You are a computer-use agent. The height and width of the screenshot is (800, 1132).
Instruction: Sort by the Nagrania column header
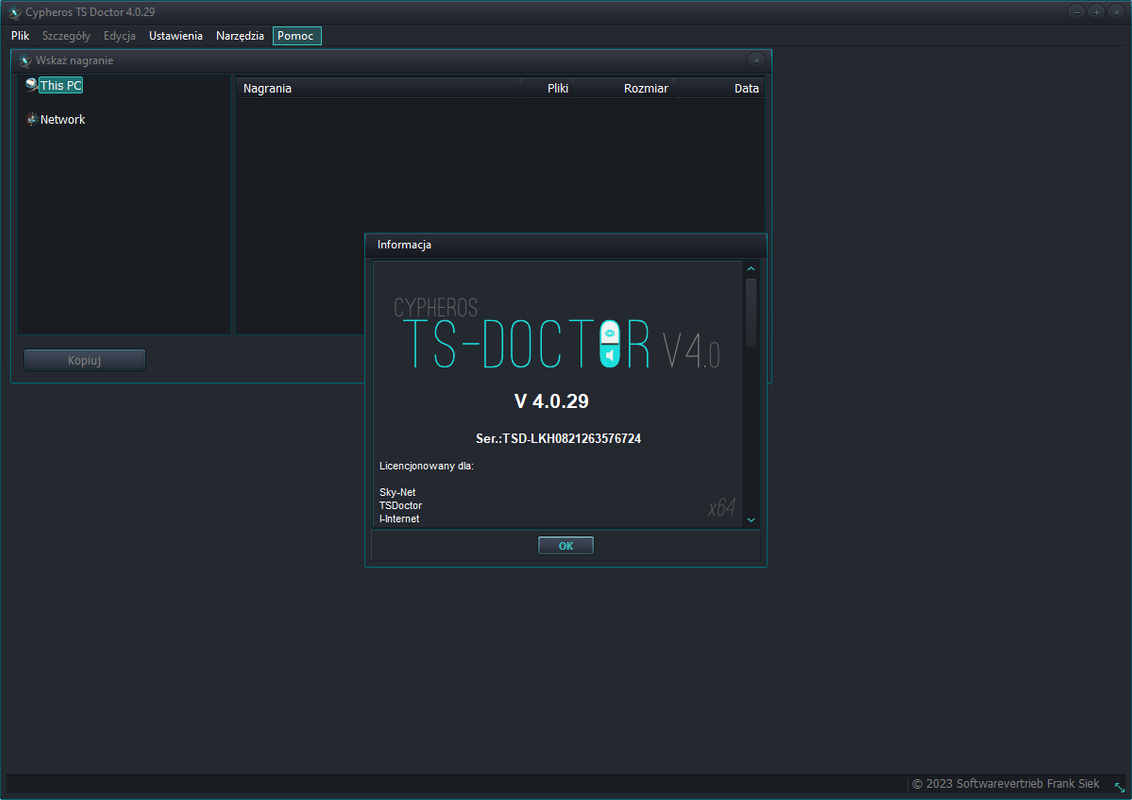pos(378,88)
